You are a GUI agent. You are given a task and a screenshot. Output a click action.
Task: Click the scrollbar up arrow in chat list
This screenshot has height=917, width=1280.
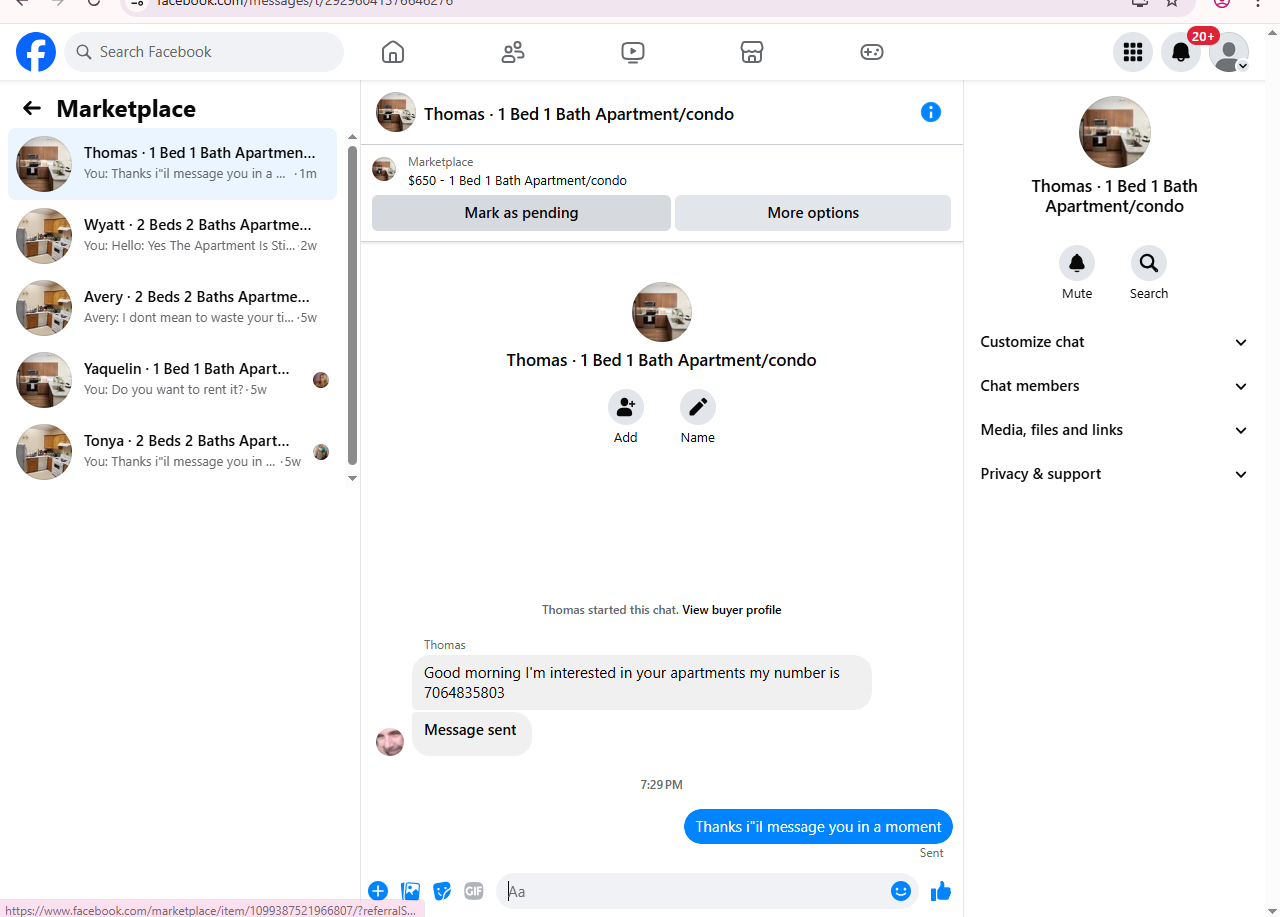coord(352,137)
